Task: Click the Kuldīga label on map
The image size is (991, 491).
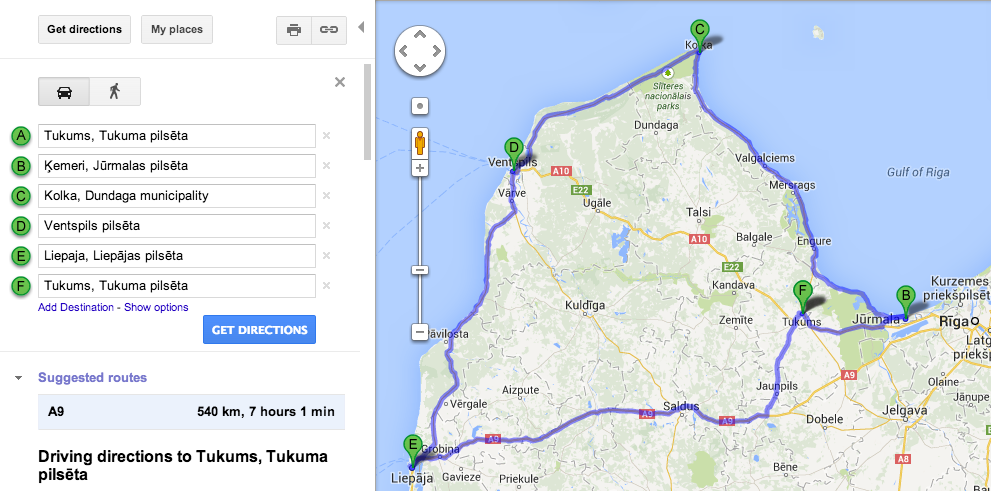Action: click(585, 306)
